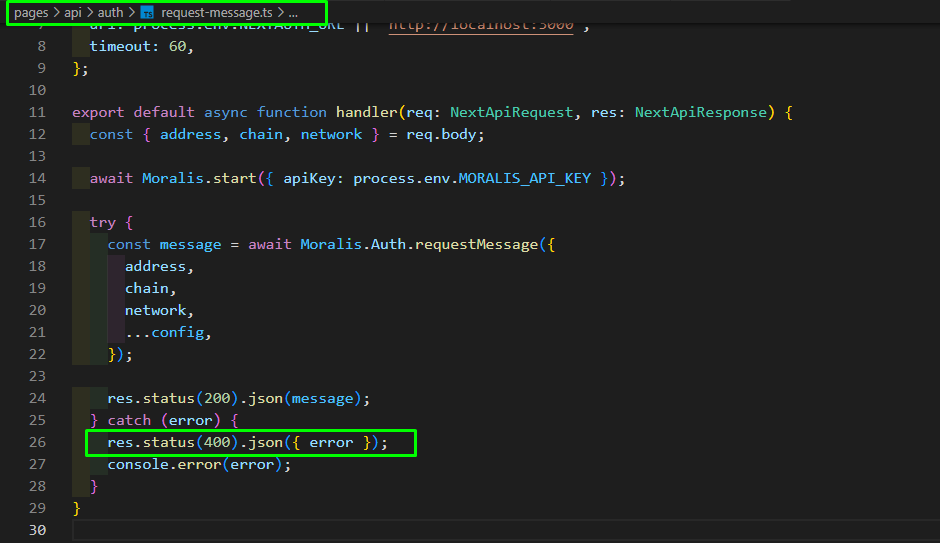Click line number 30 in the gutter
940x543 pixels.
pyautogui.click(x=37, y=530)
